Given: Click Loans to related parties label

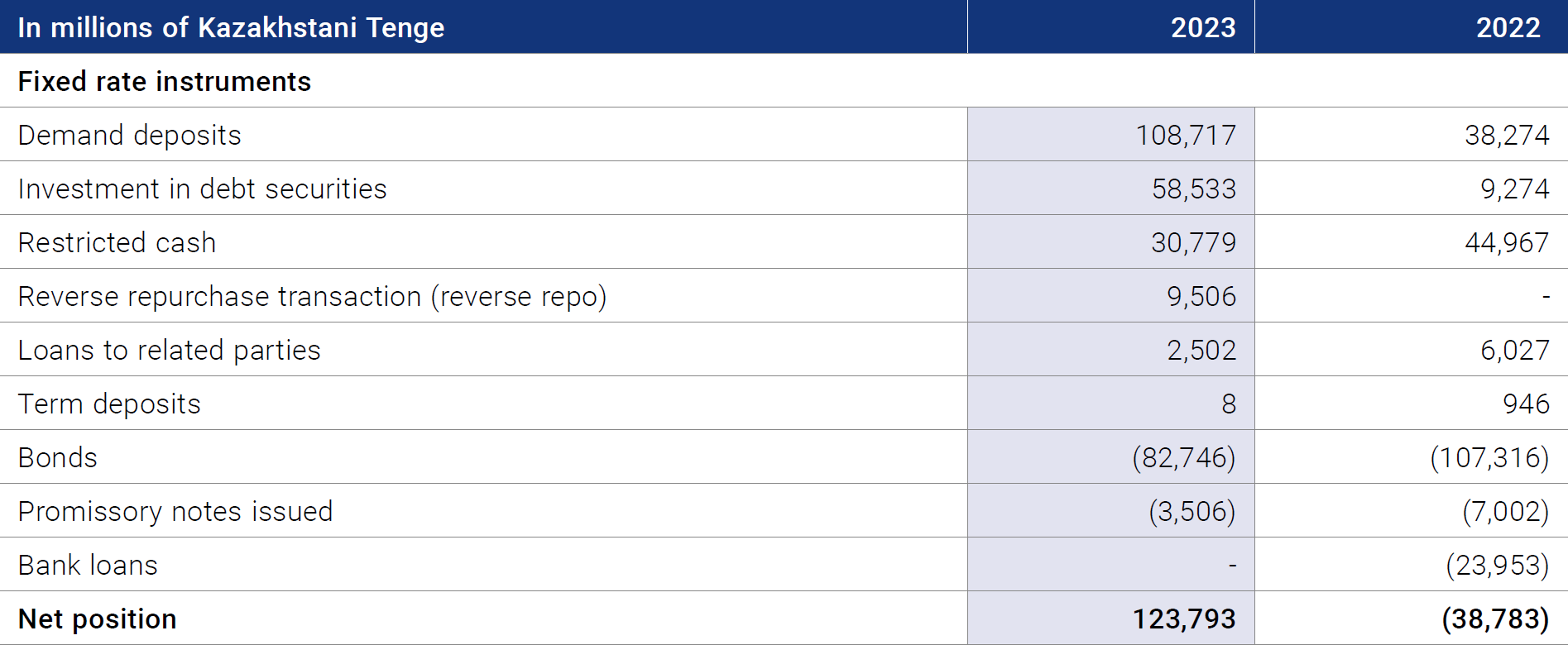Looking at the screenshot, I should coord(170,350).
